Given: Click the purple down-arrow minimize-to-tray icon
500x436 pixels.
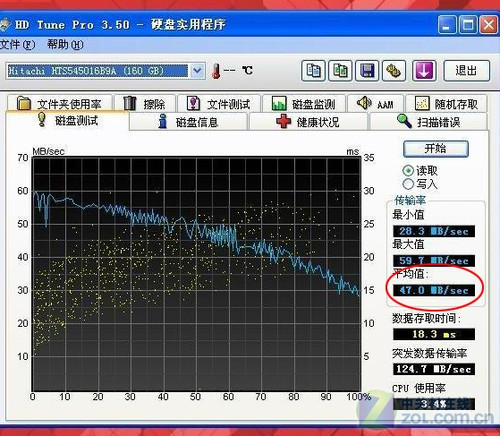Looking at the screenshot, I should coord(424,71).
